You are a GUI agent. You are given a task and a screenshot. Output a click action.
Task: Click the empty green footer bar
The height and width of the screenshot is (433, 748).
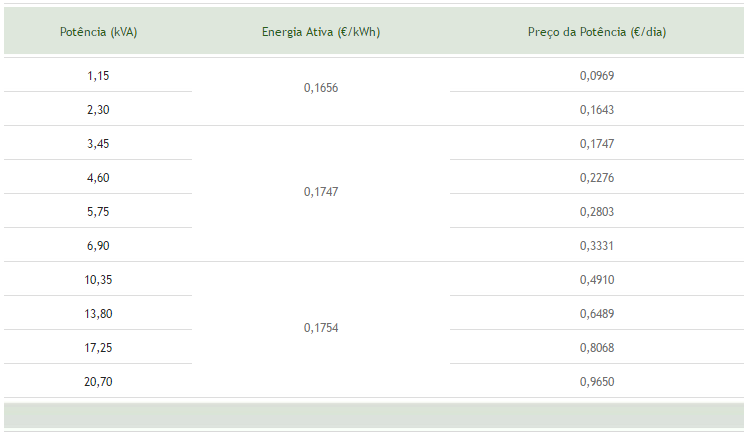click(x=374, y=415)
